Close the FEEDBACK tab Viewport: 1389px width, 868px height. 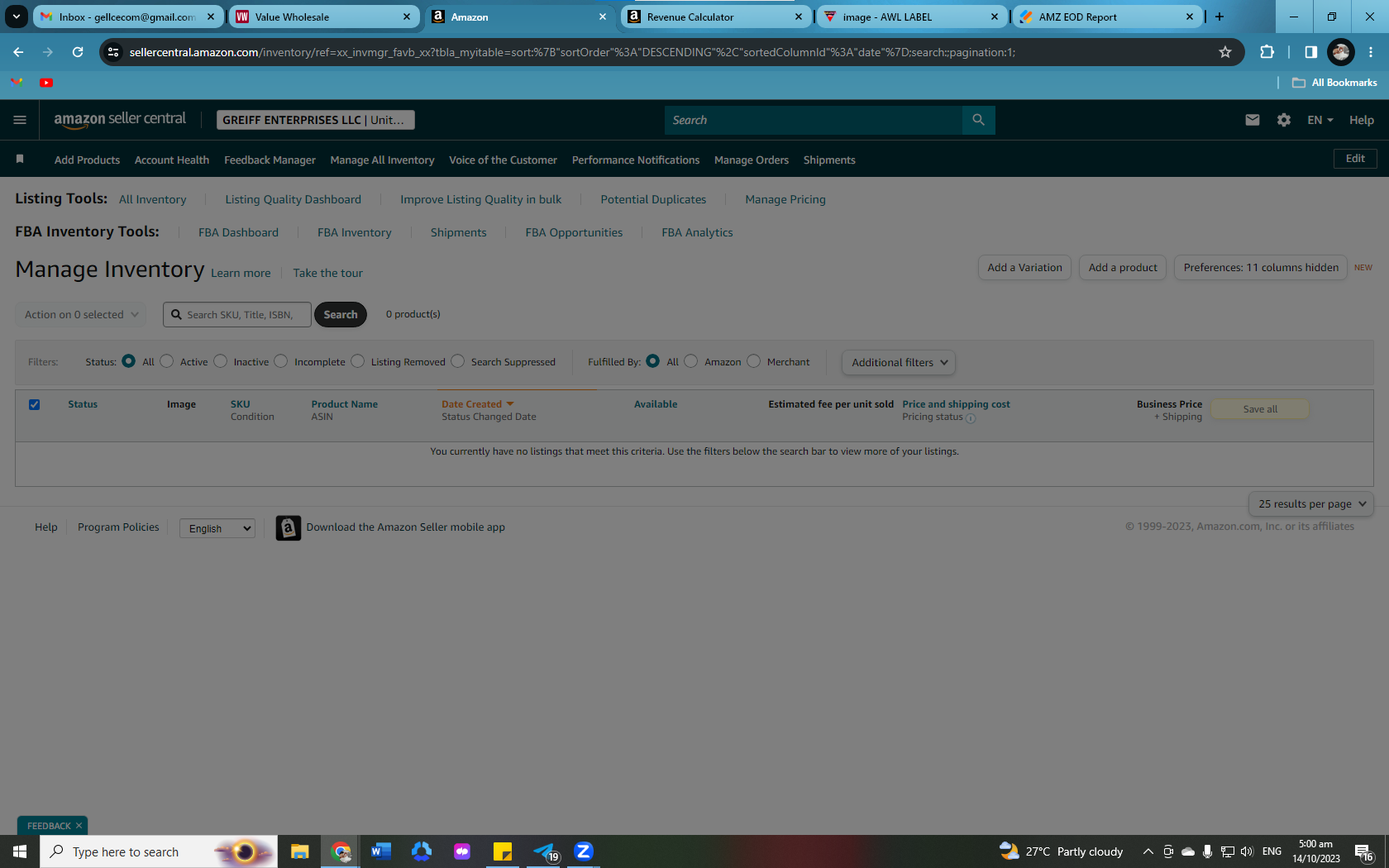79,826
